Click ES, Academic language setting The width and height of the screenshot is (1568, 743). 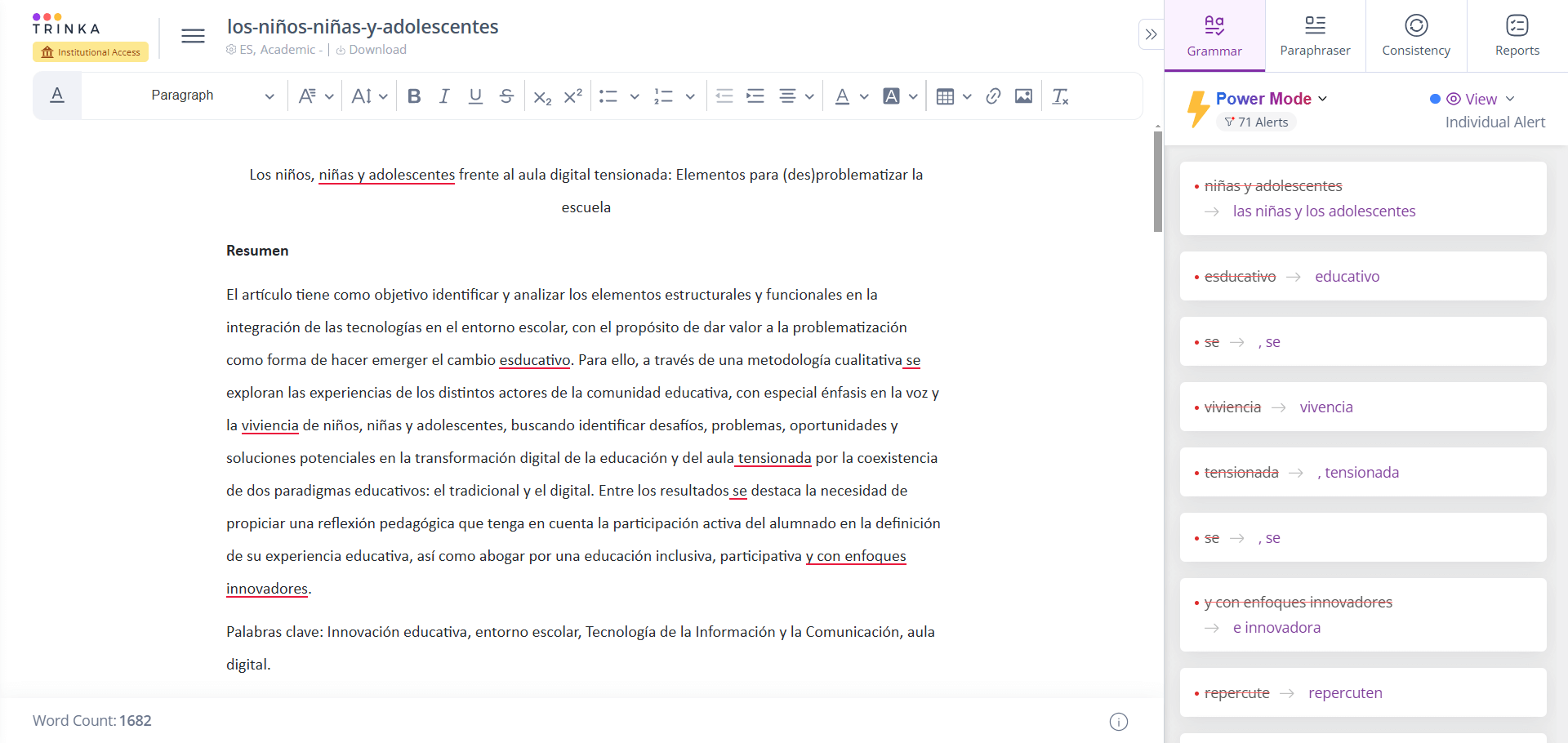(274, 50)
